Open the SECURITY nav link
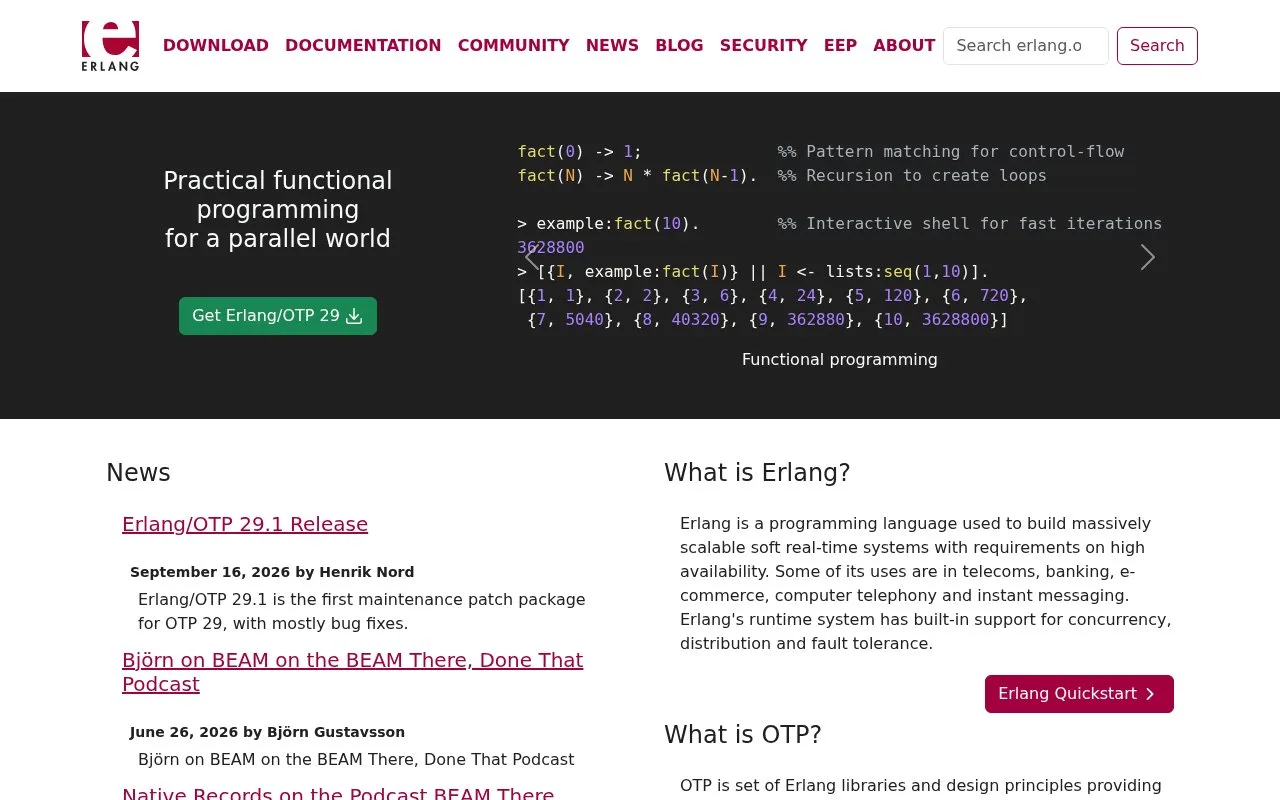 [x=764, y=45]
